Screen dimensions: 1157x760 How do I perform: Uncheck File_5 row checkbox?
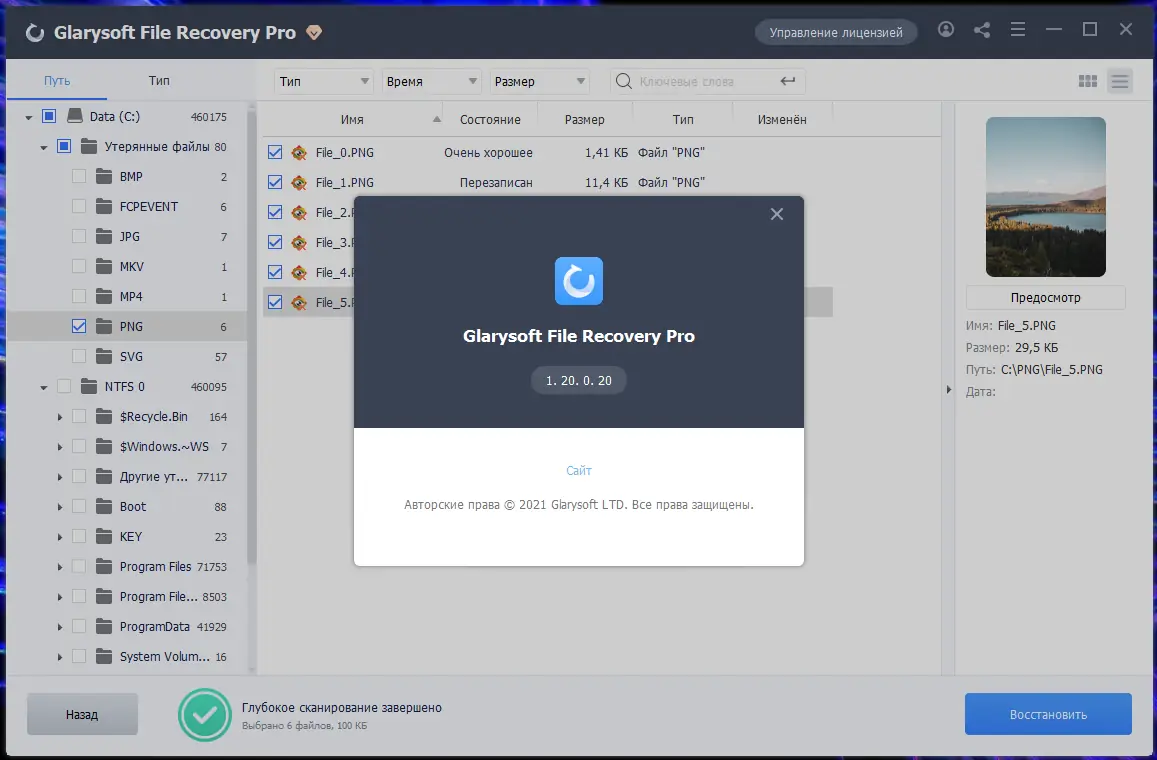tap(275, 303)
